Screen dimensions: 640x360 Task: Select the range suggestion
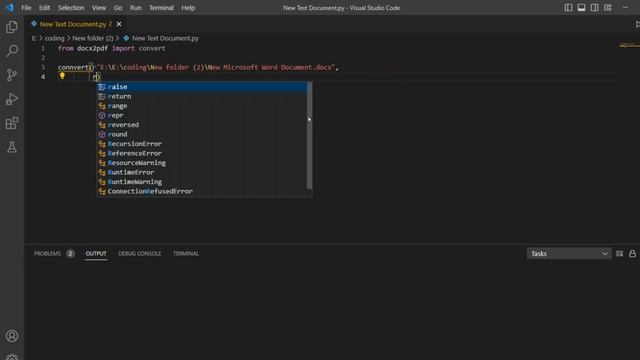click(202, 106)
